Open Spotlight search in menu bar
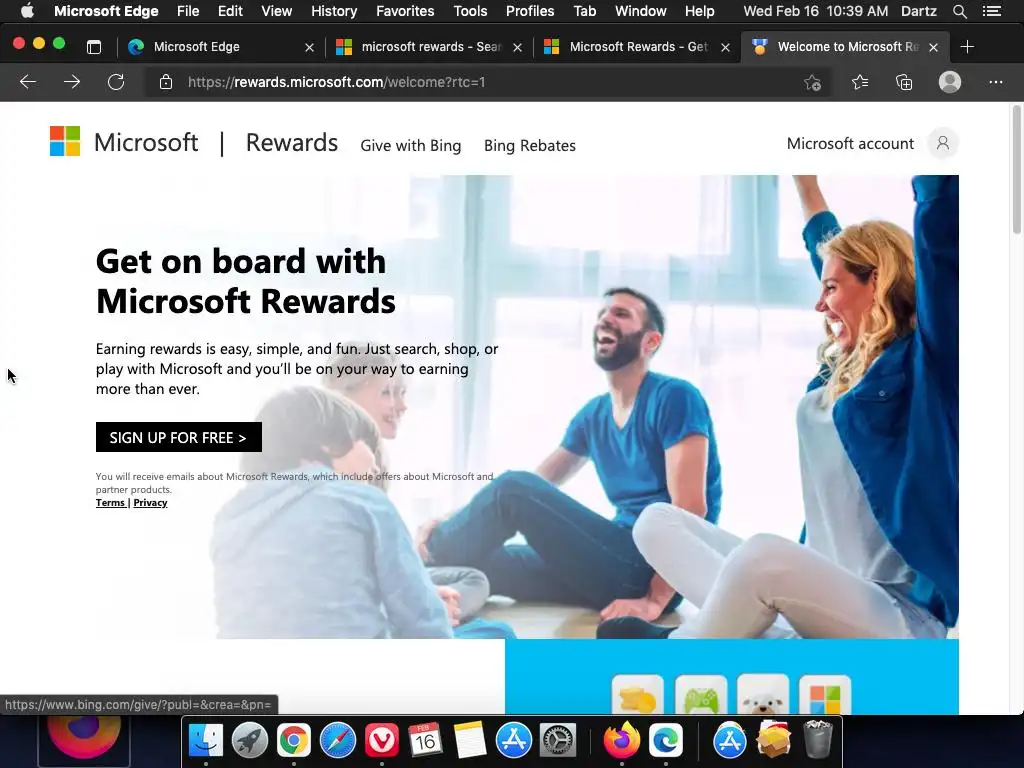1024x768 pixels. click(x=959, y=11)
